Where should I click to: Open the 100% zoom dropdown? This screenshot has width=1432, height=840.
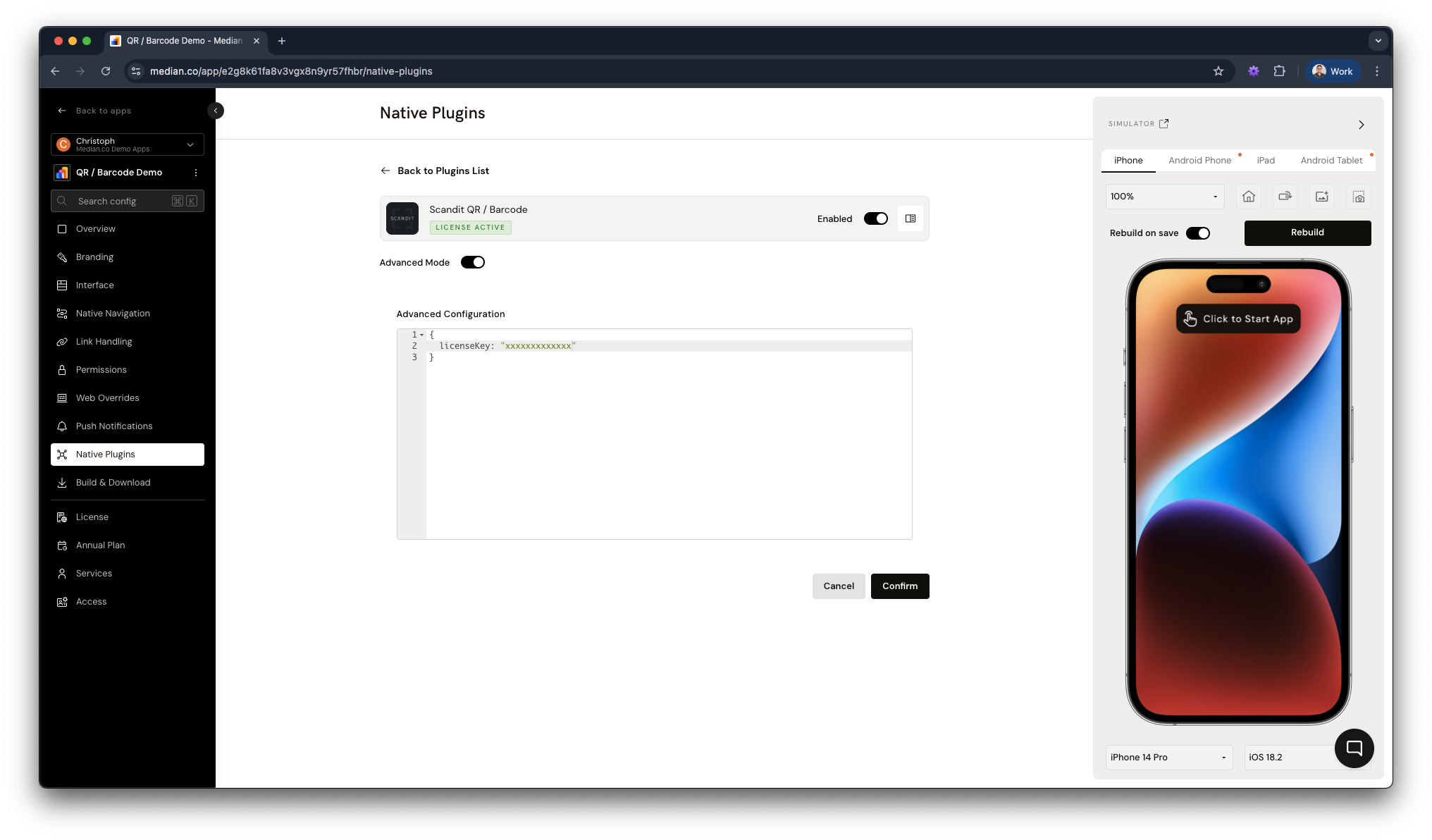tap(1165, 197)
